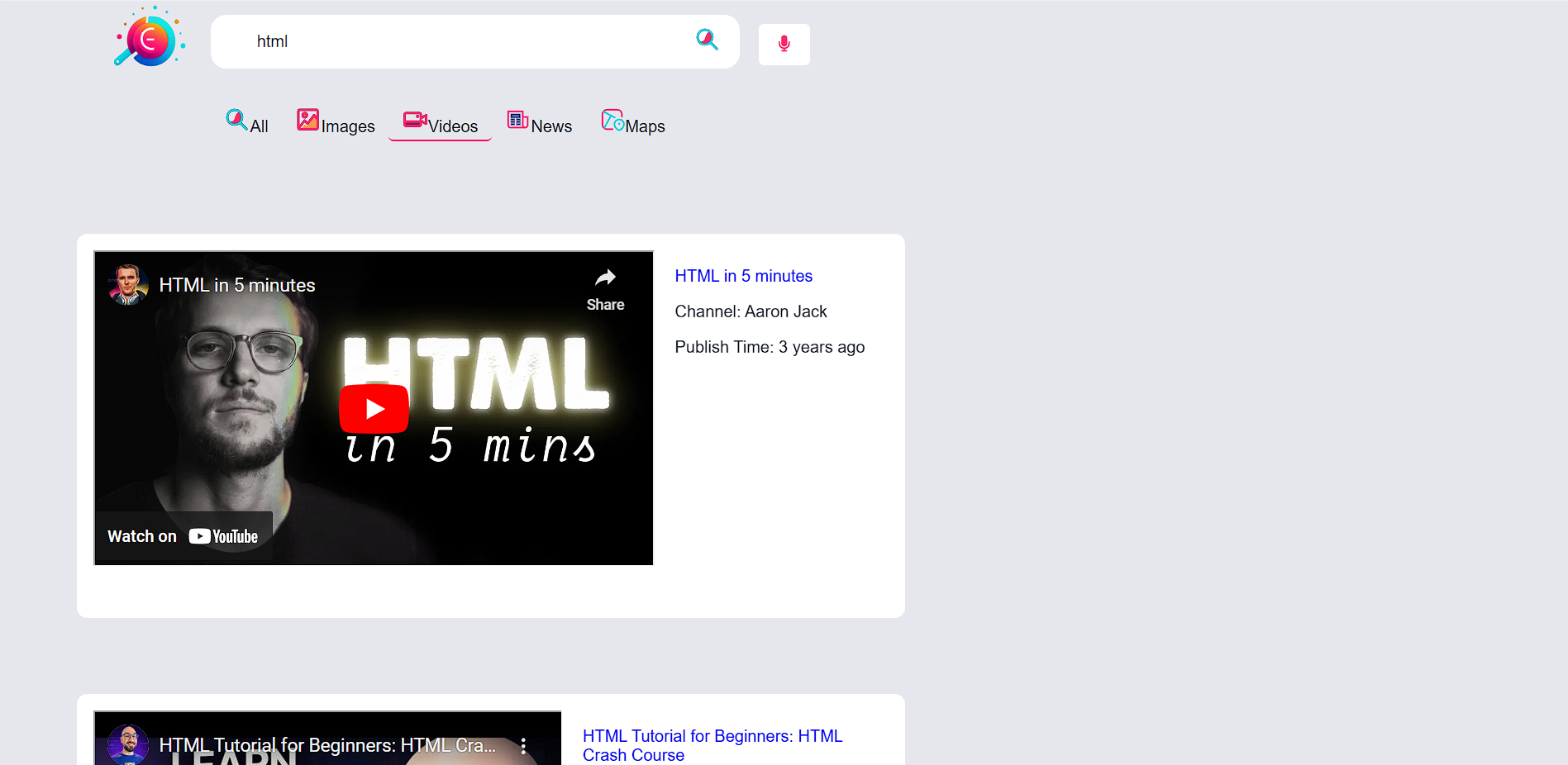Switch to the All results tab

pos(247,122)
